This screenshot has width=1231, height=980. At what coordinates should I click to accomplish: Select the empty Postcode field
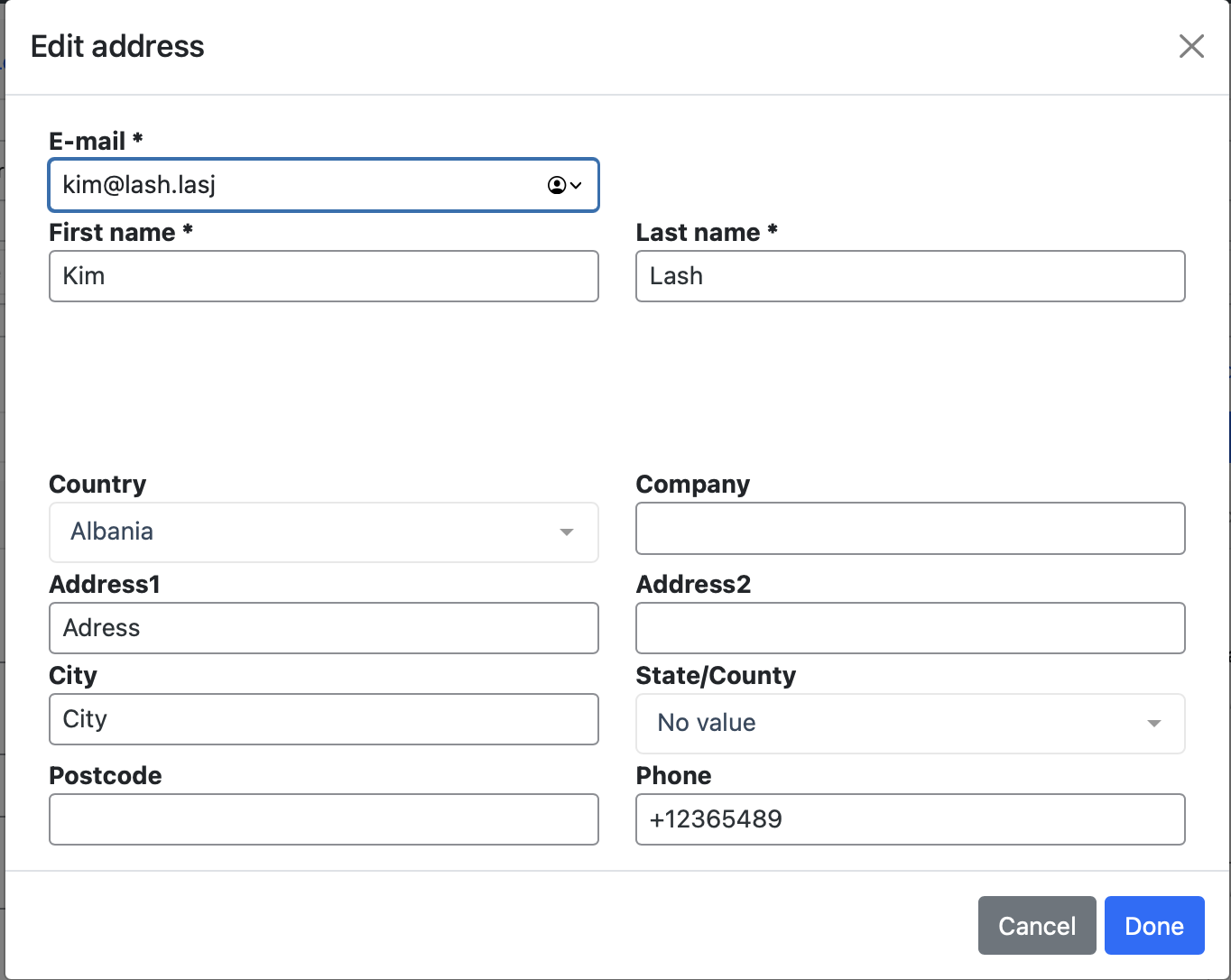coord(323,819)
